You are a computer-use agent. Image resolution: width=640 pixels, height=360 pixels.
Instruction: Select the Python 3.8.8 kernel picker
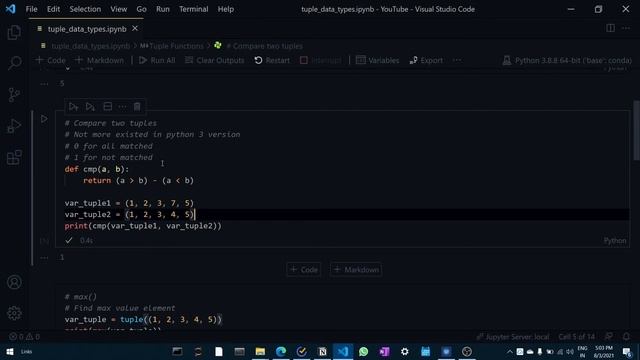[567, 60]
